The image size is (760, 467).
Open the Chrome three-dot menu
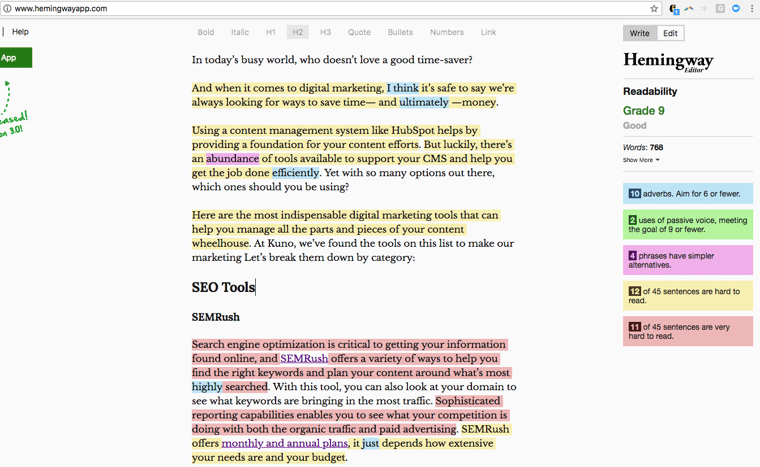pyautogui.click(x=752, y=8)
